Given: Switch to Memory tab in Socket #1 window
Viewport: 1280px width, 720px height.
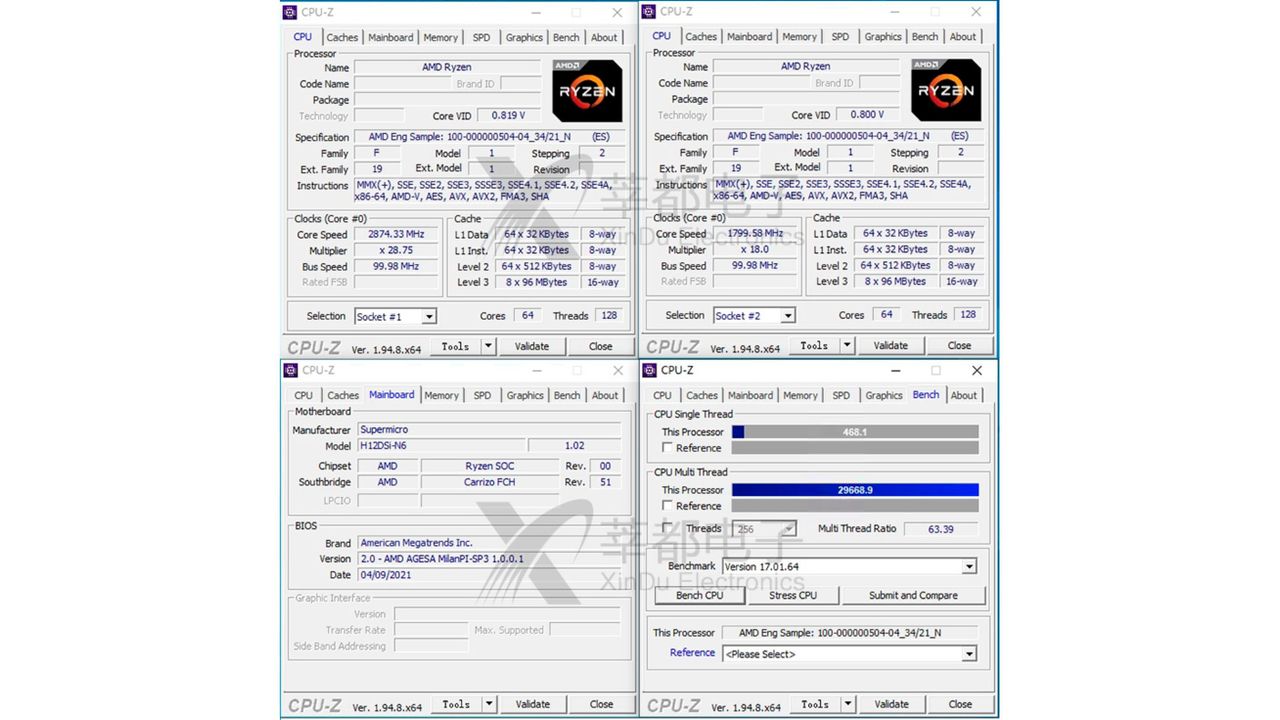Looking at the screenshot, I should pos(440,37).
